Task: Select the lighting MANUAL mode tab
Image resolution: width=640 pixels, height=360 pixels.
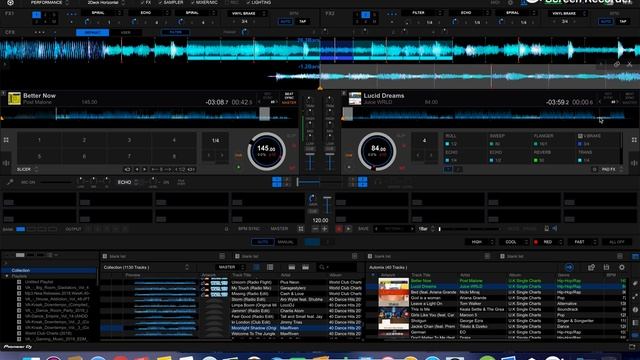Action: pyautogui.click(x=286, y=242)
